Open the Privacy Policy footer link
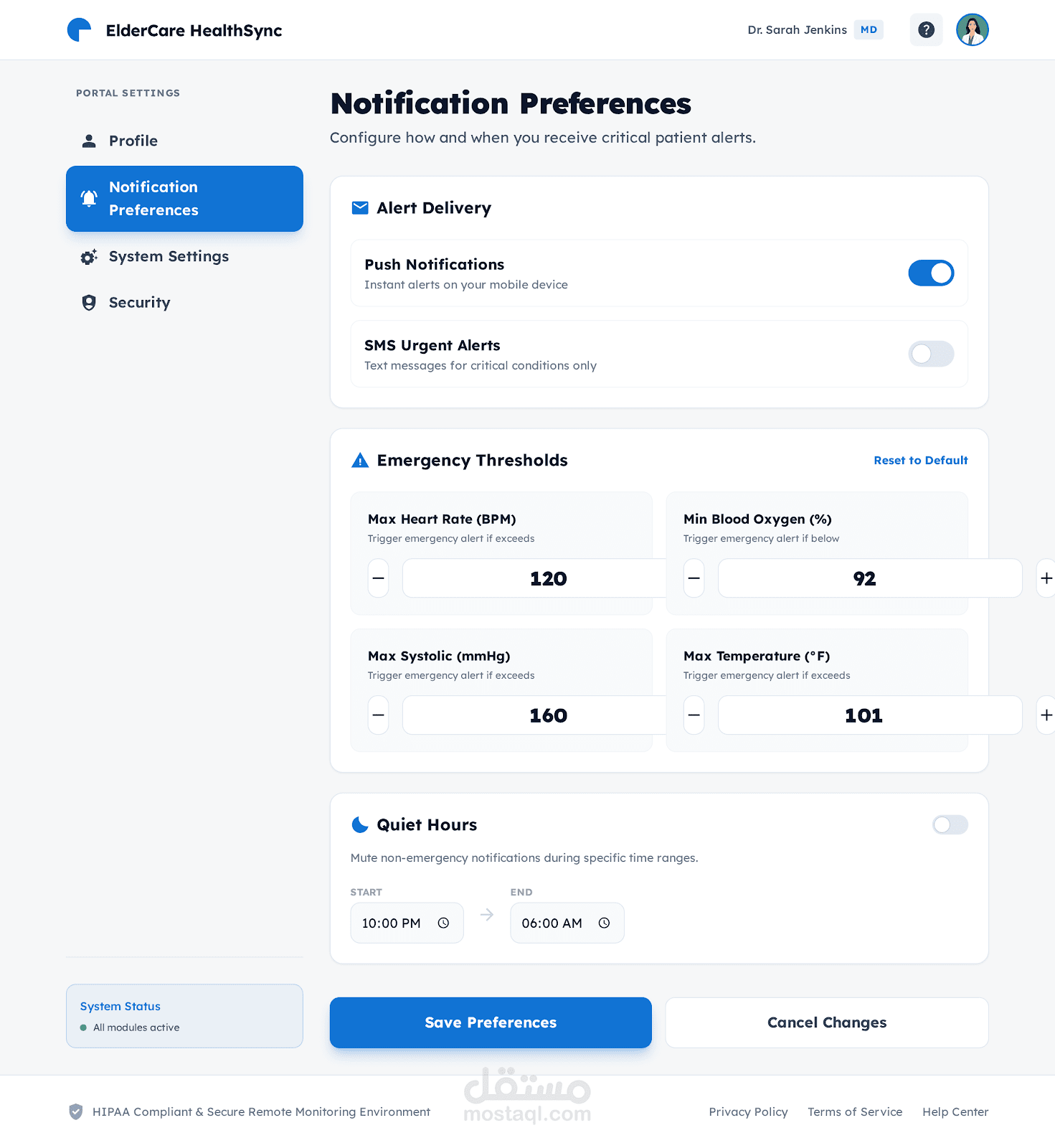Screen dimensions: 1055x1148 [748, 1112]
